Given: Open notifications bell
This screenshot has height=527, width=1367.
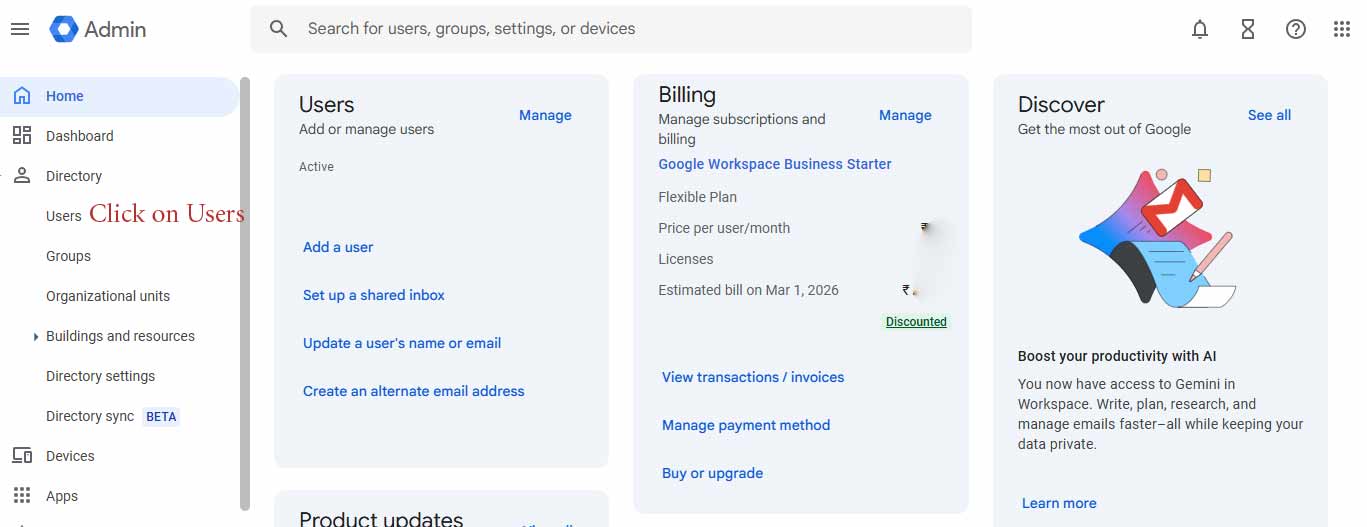Looking at the screenshot, I should [1200, 29].
